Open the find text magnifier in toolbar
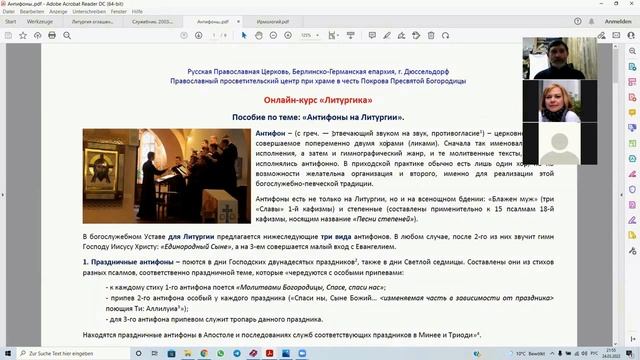The width and height of the screenshot is (640, 360). click(x=67, y=36)
